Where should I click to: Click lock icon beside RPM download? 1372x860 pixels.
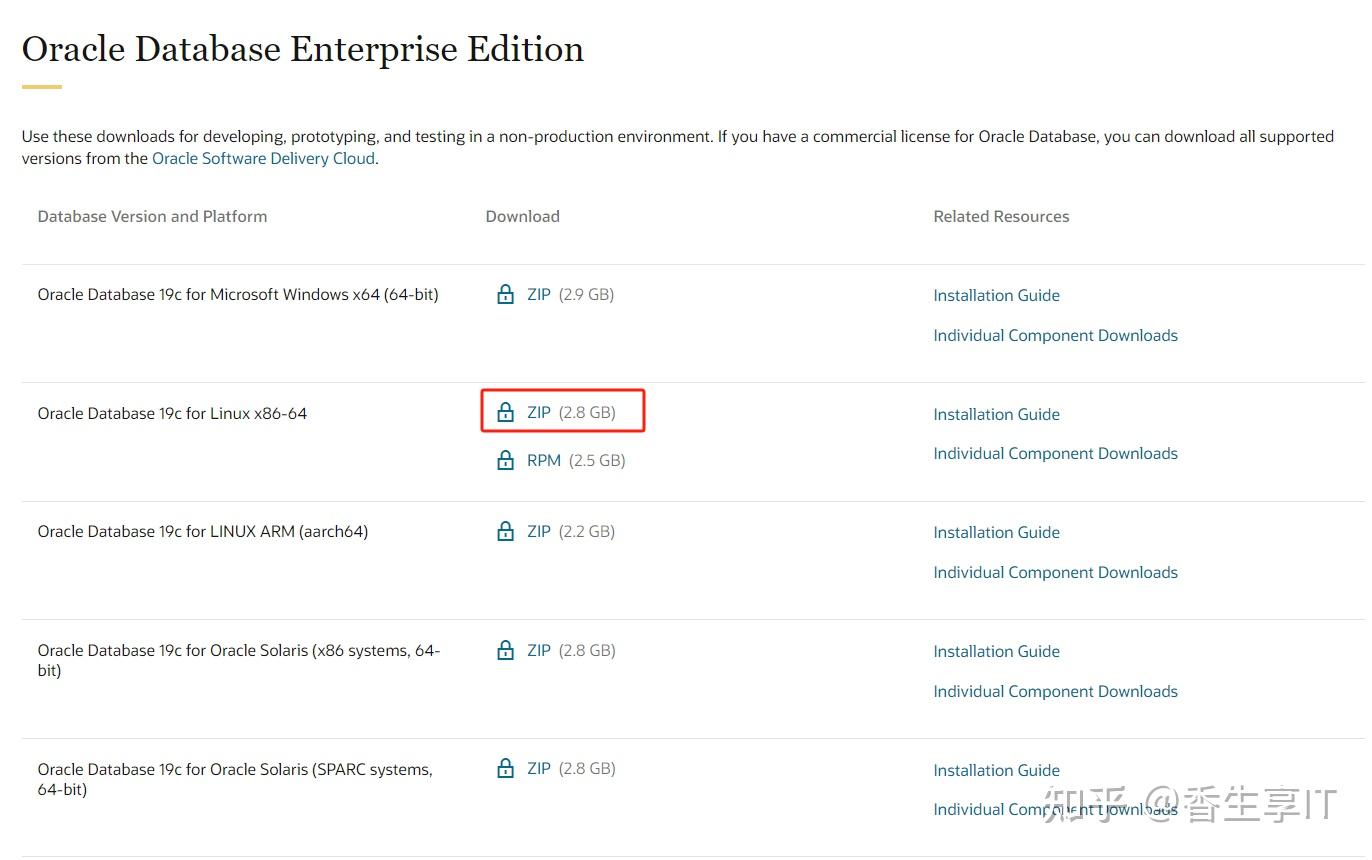coord(506,460)
